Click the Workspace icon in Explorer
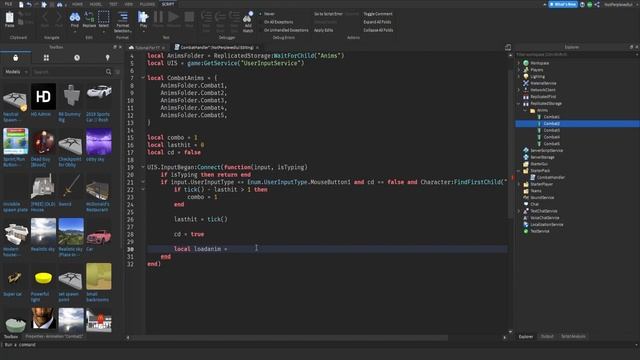The image size is (640, 360). (x=526, y=63)
